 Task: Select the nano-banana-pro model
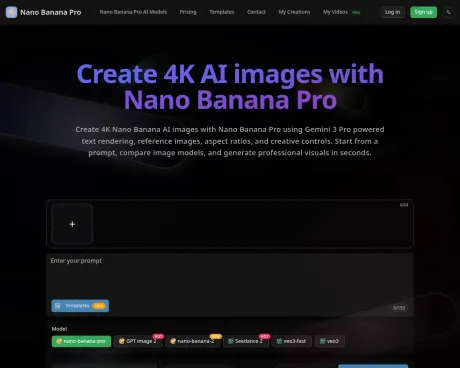(81, 341)
